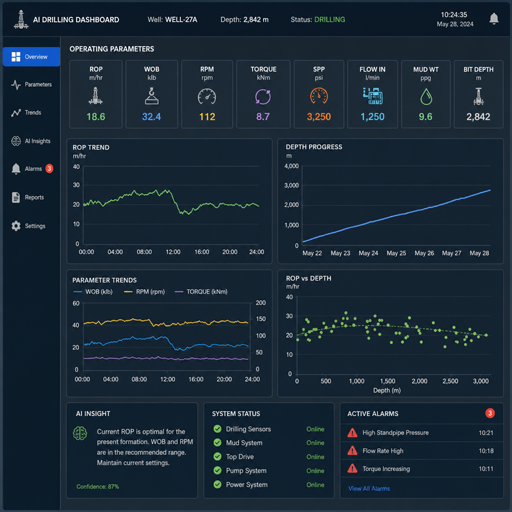Click the AI Insight panel brain icon

(x=80, y=433)
